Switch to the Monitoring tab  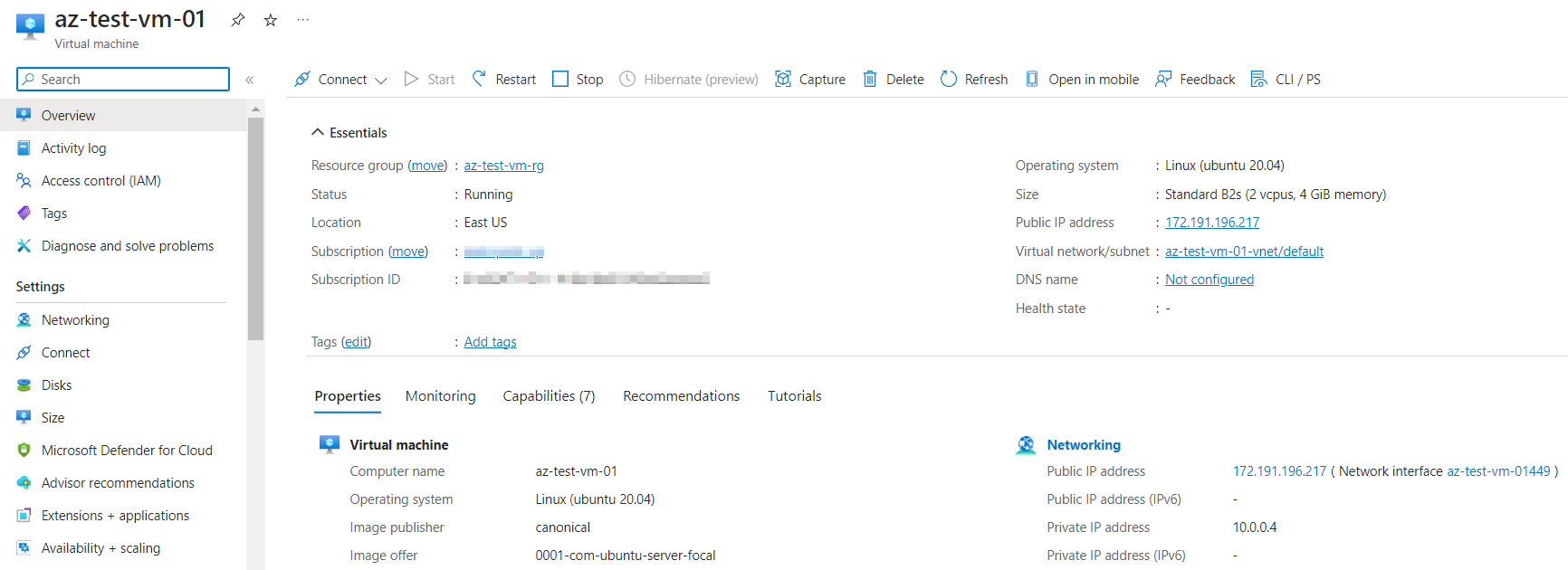click(x=441, y=396)
